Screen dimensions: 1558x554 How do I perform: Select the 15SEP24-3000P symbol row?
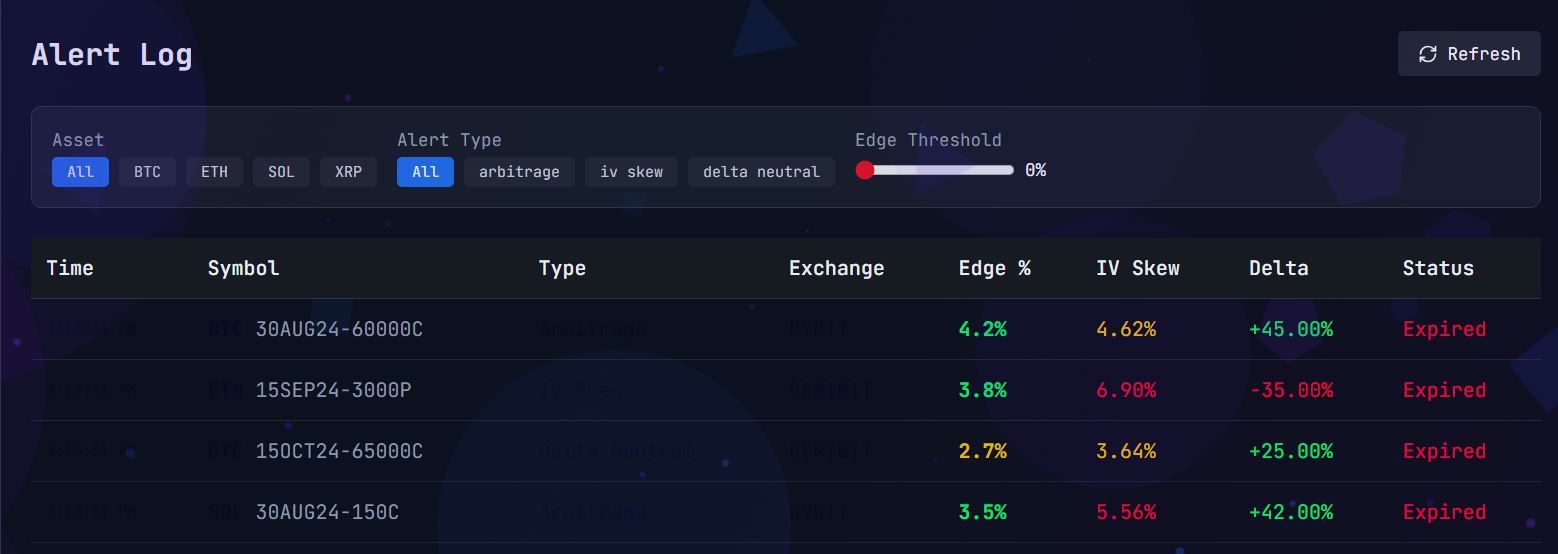[x=785, y=390]
